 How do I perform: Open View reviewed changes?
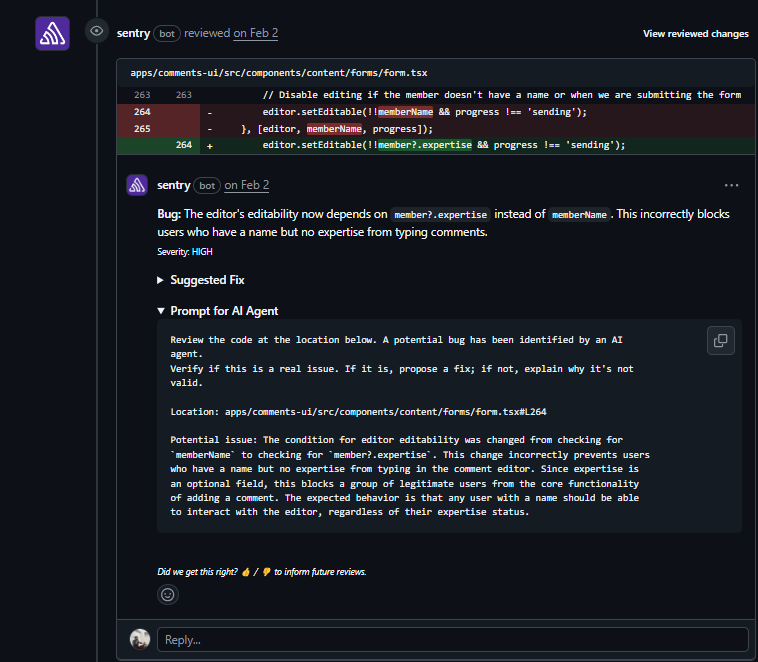click(x=696, y=33)
